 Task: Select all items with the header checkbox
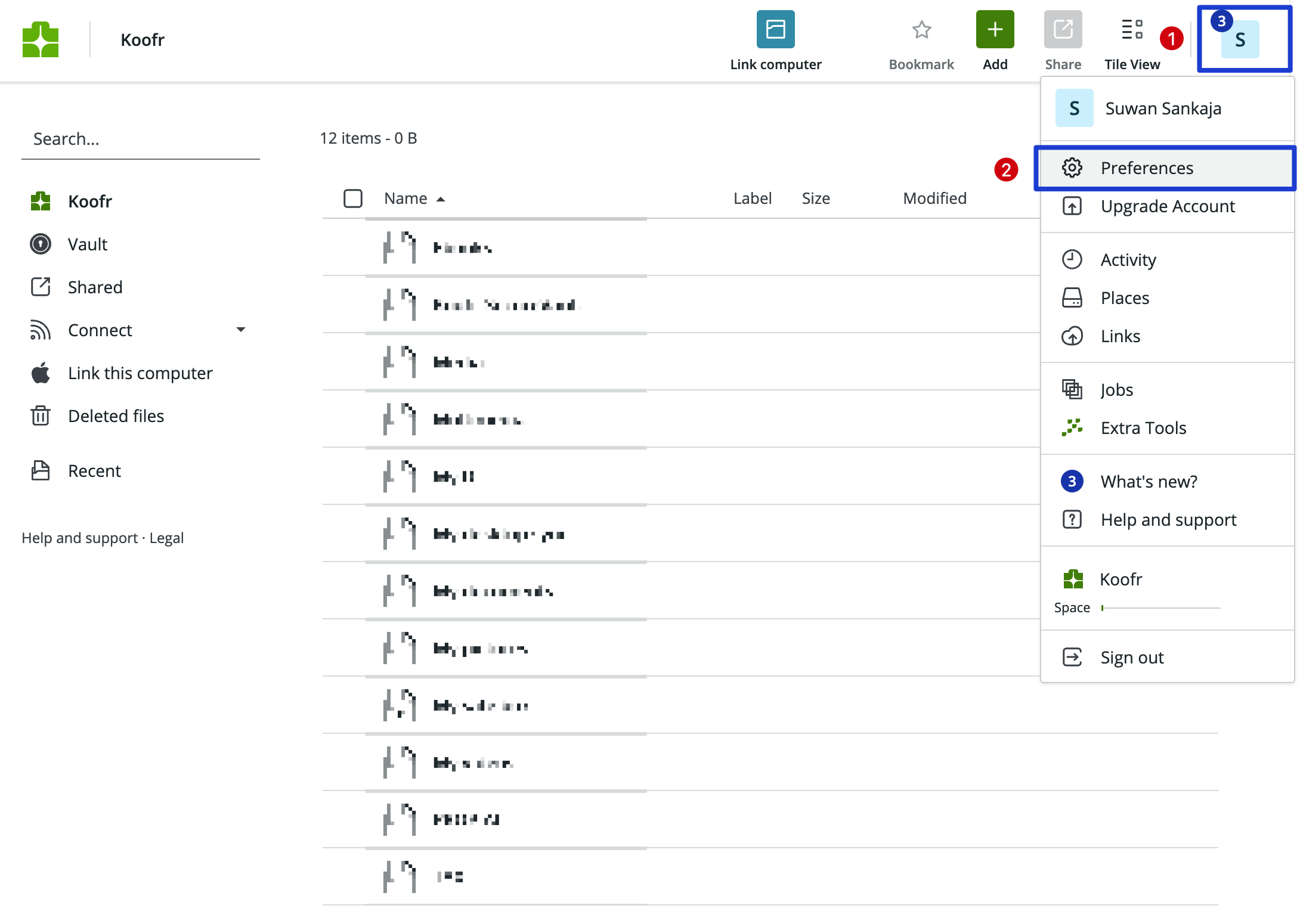point(353,198)
